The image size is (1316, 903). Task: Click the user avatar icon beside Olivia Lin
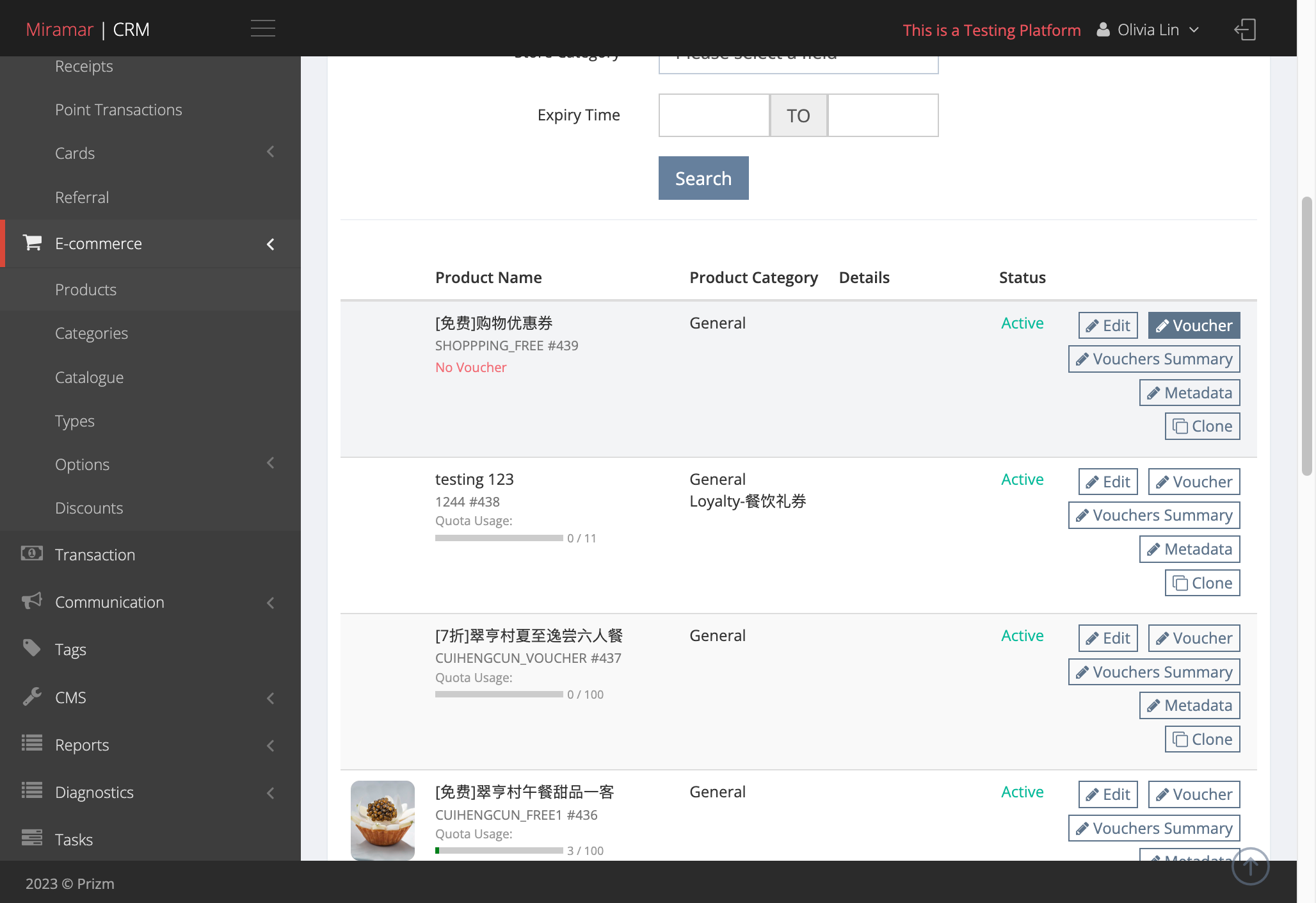pos(1103,29)
